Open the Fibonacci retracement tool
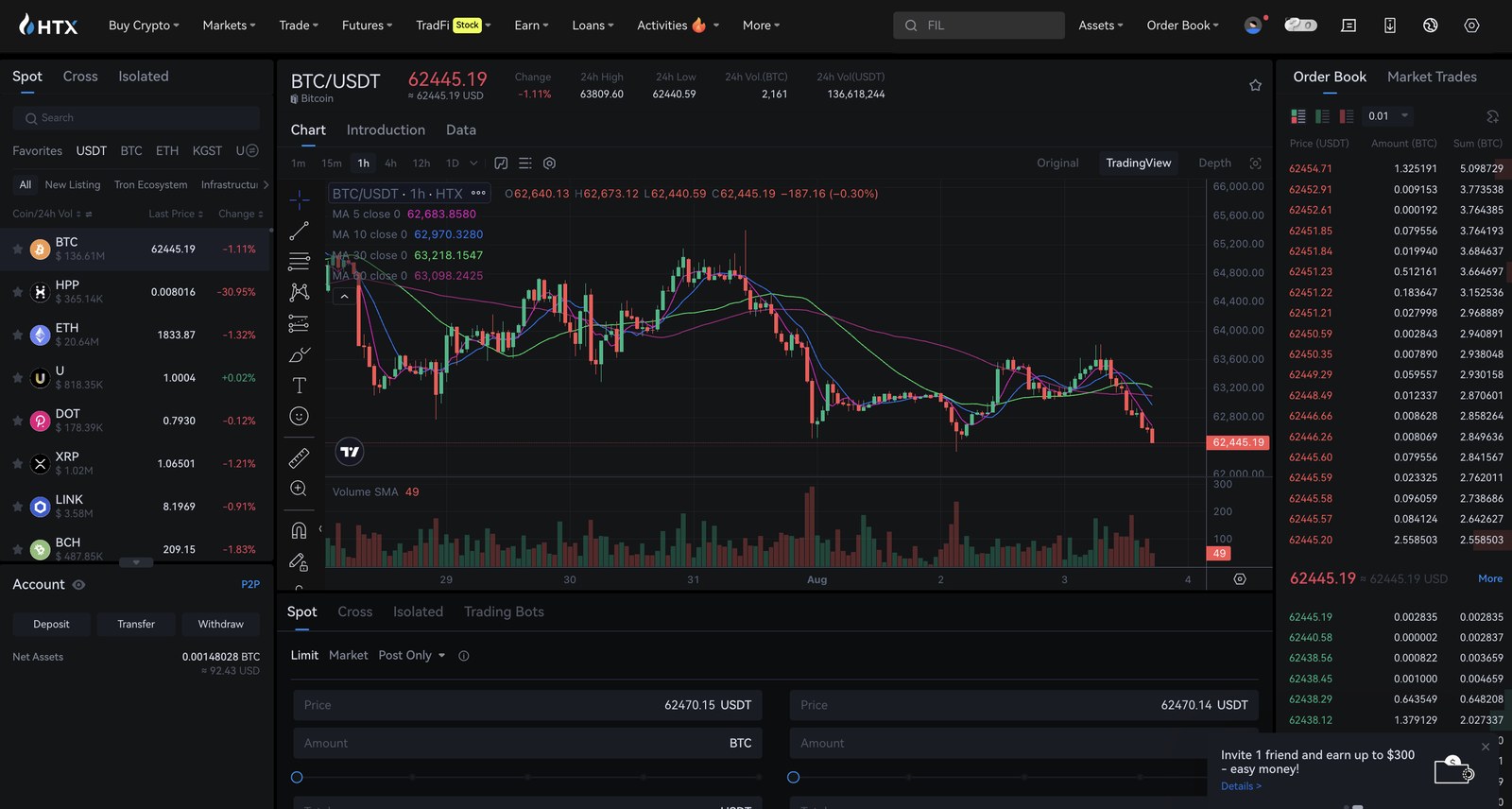1512x809 pixels. (x=299, y=262)
